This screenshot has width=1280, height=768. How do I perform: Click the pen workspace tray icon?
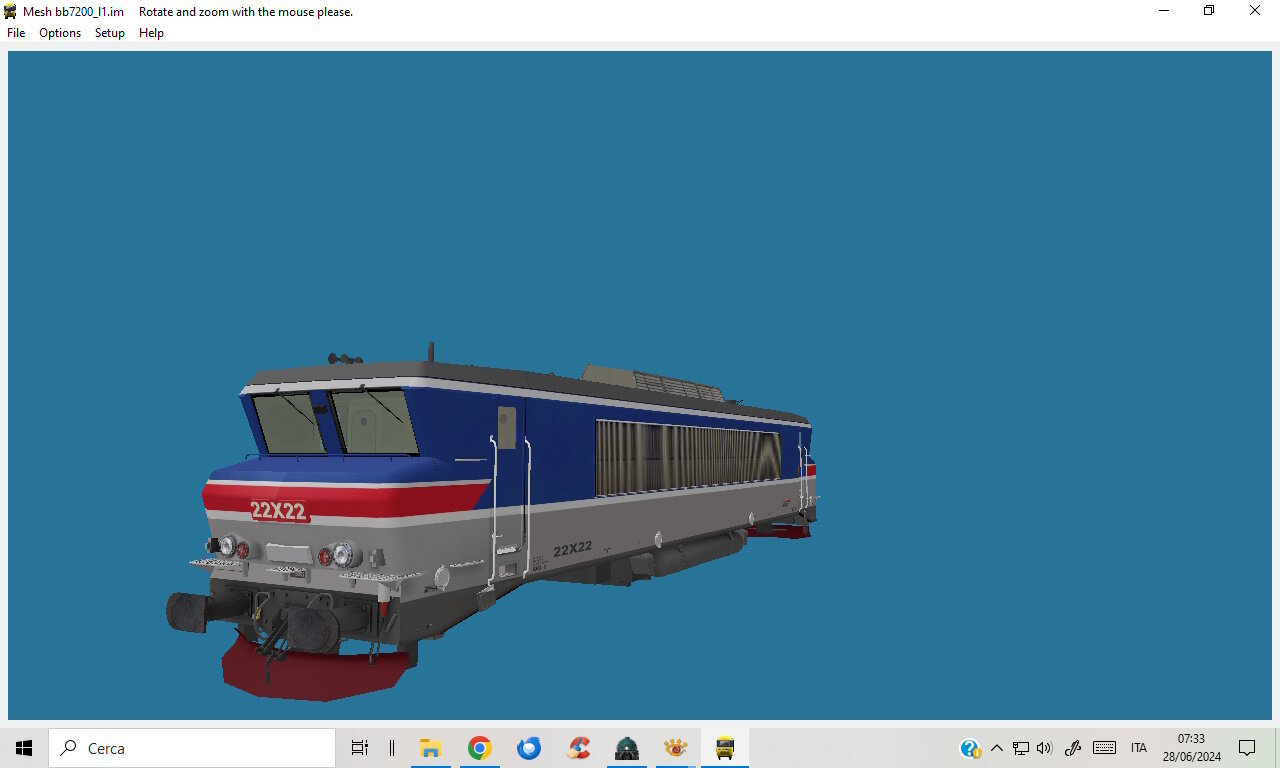click(1073, 748)
